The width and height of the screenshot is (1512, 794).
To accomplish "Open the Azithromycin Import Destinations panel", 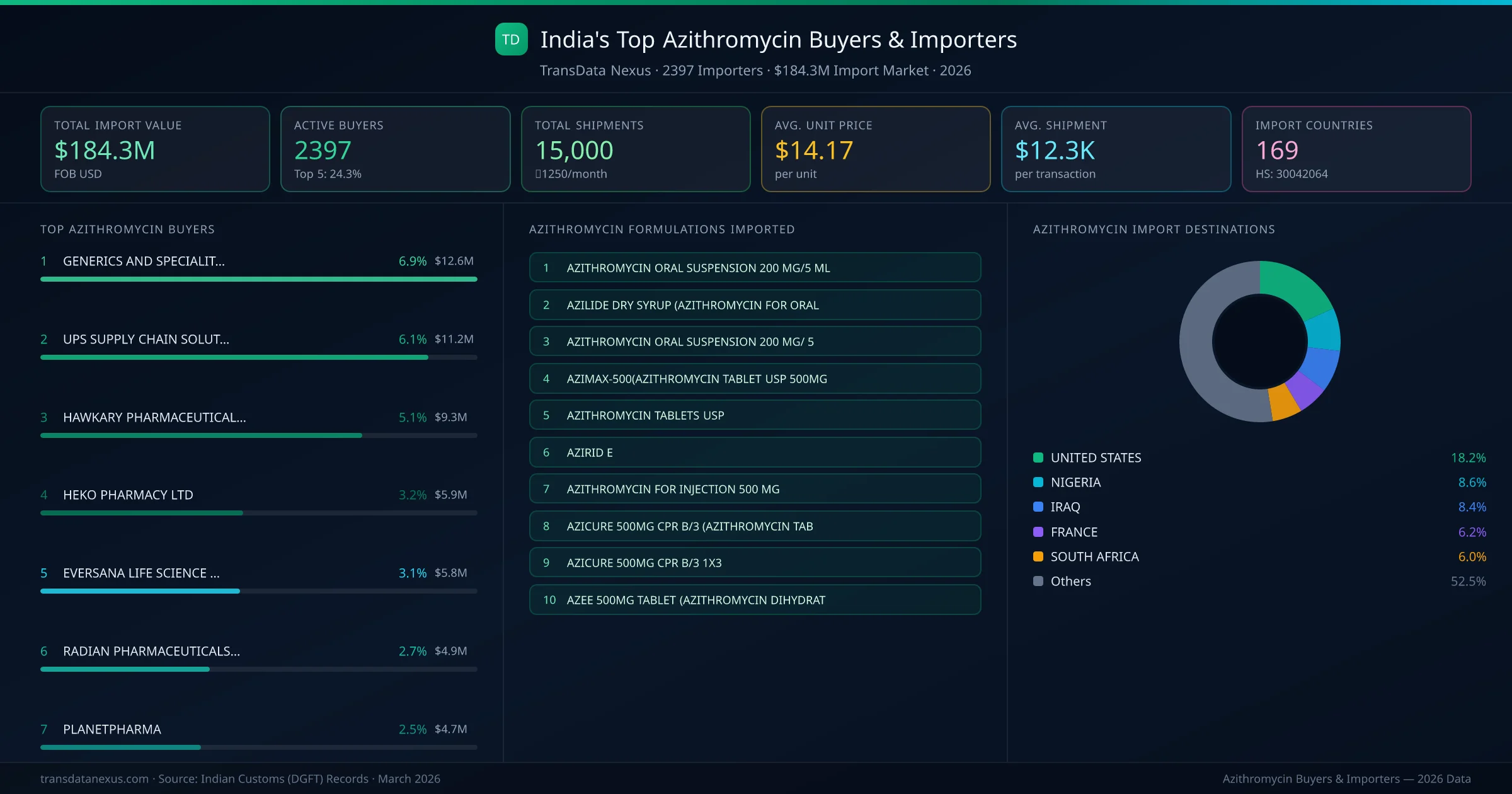I will [x=1155, y=229].
